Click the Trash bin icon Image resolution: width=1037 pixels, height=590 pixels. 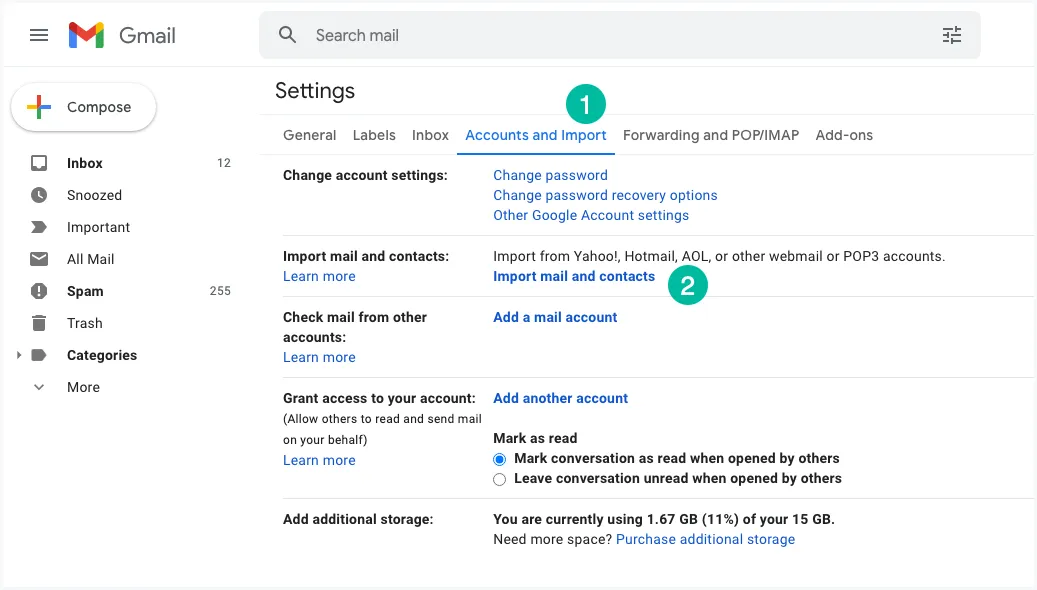pyautogui.click(x=37, y=323)
